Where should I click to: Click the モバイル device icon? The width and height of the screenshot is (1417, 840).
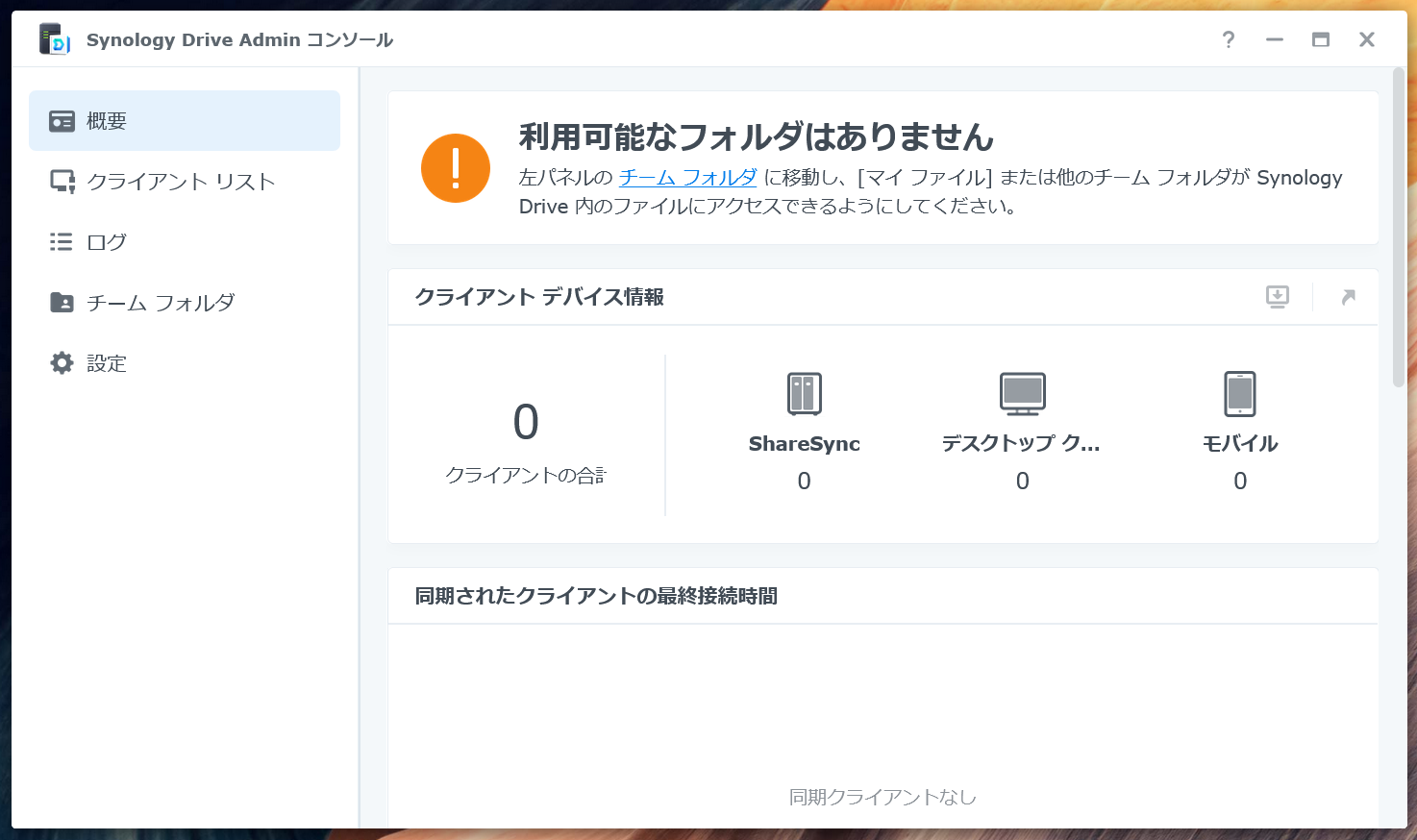pyautogui.click(x=1239, y=394)
